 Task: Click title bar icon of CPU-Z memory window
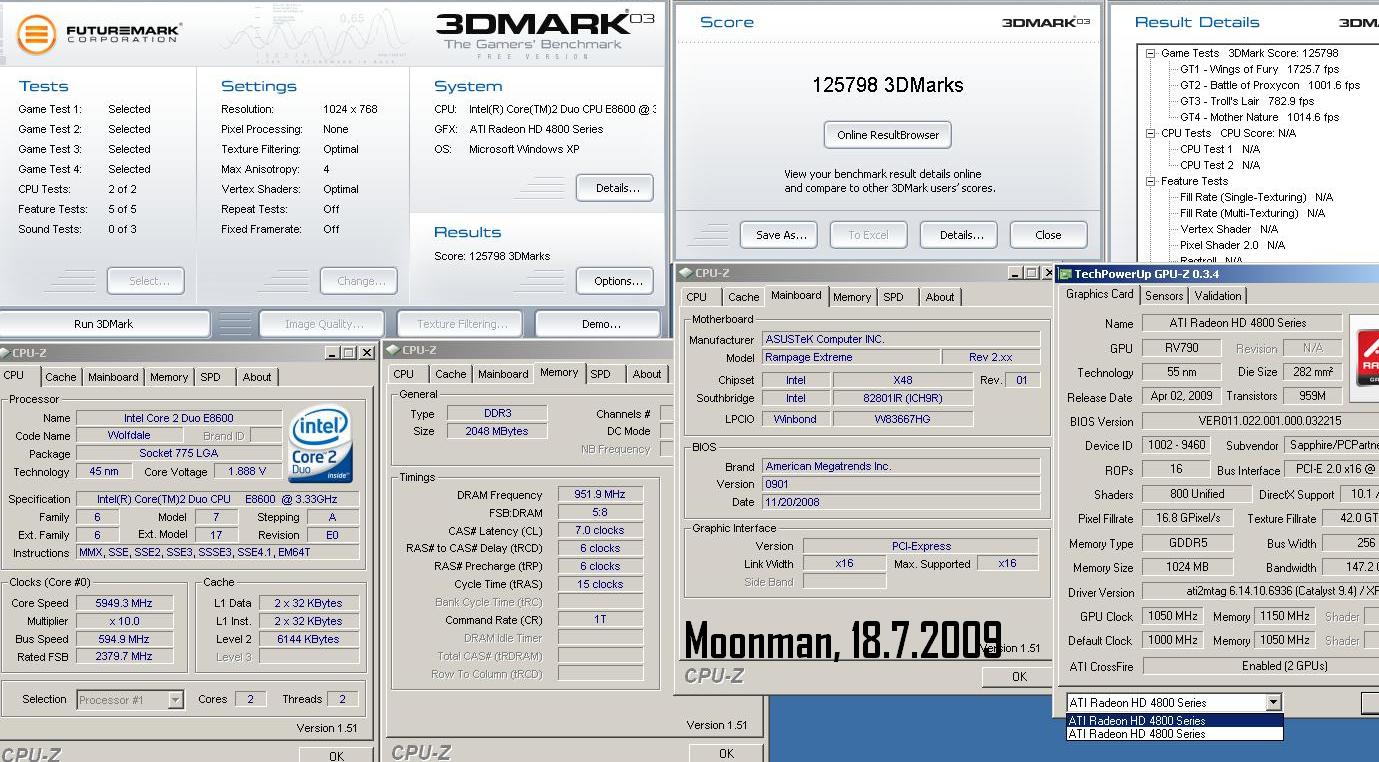(393, 350)
